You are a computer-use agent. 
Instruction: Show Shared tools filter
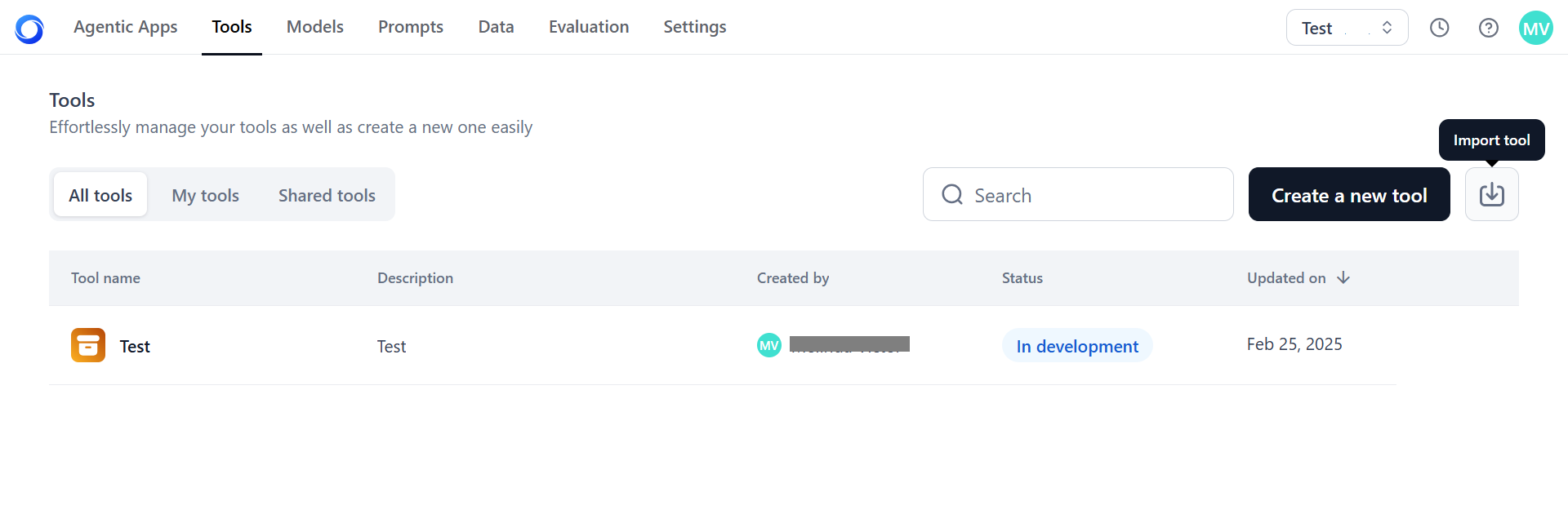pos(327,195)
